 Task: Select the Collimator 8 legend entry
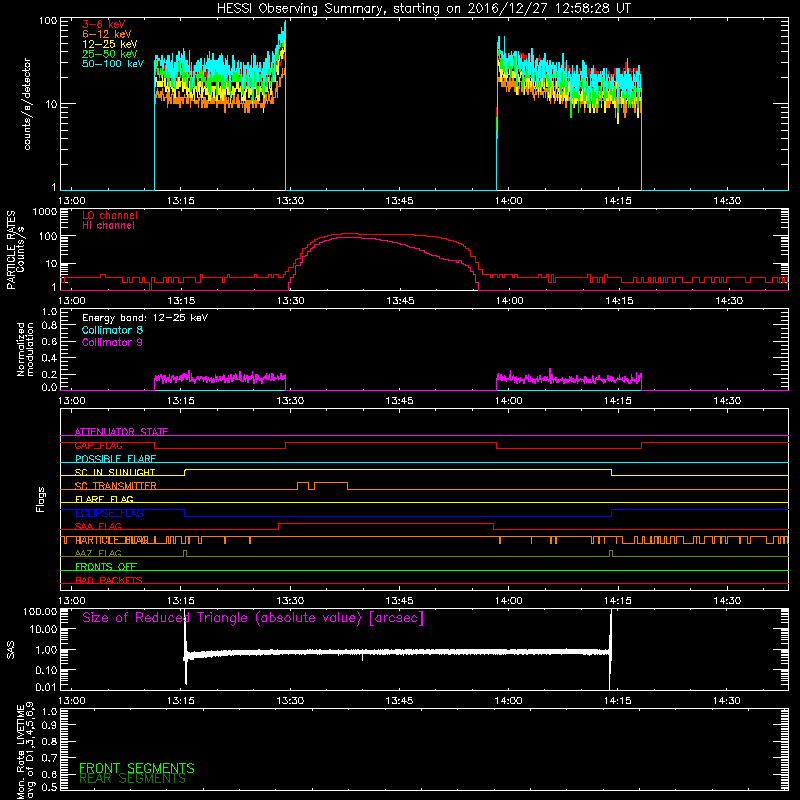(x=112, y=330)
